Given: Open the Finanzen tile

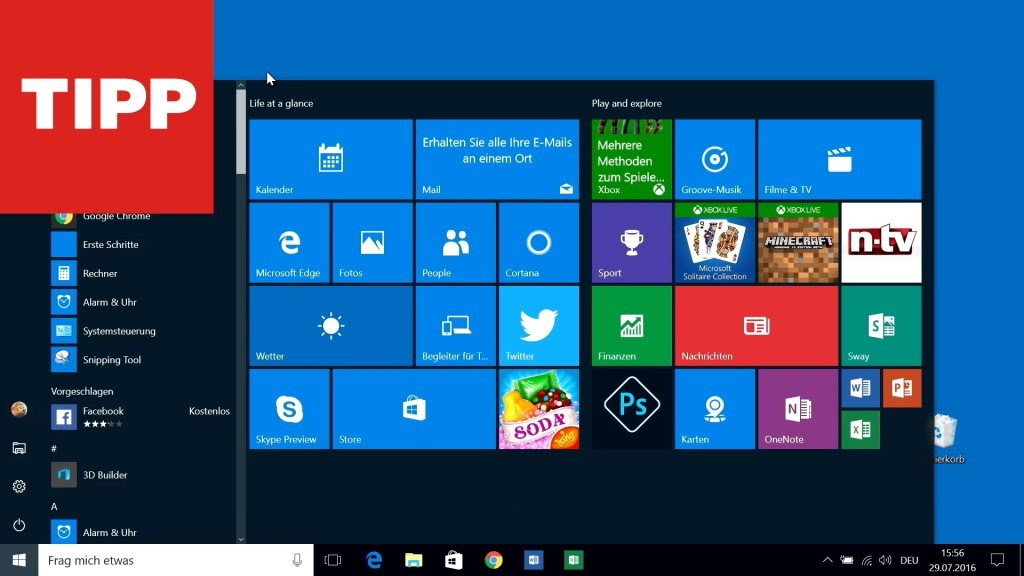Looking at the screenshot, I should pos(632,326).
